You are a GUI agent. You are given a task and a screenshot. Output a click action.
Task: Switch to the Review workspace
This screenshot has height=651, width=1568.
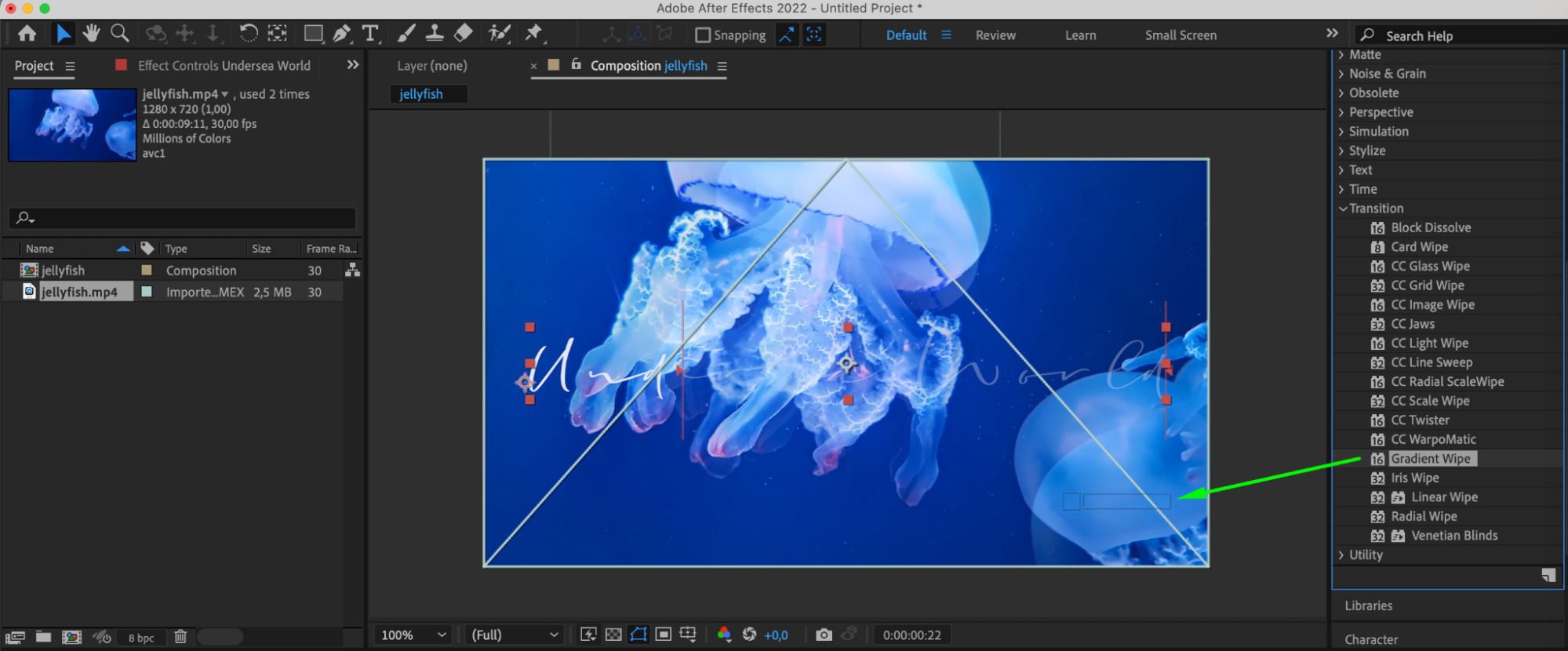(995, 35)
